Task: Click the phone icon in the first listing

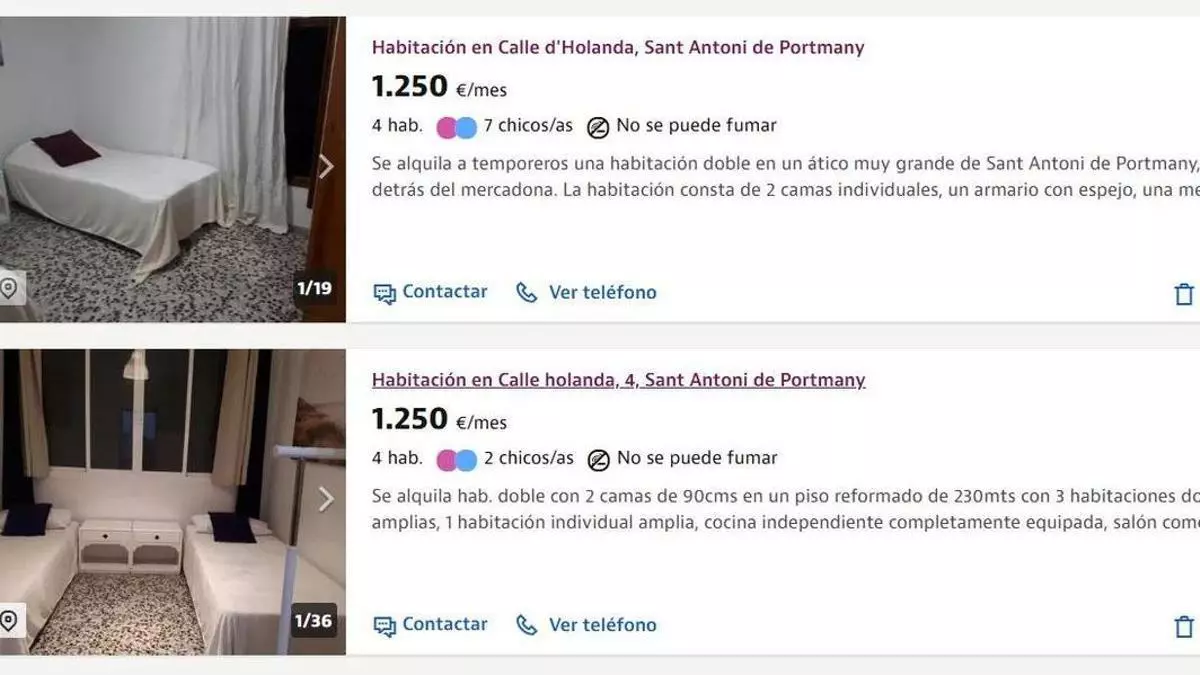Action: [x=527, y=293]
